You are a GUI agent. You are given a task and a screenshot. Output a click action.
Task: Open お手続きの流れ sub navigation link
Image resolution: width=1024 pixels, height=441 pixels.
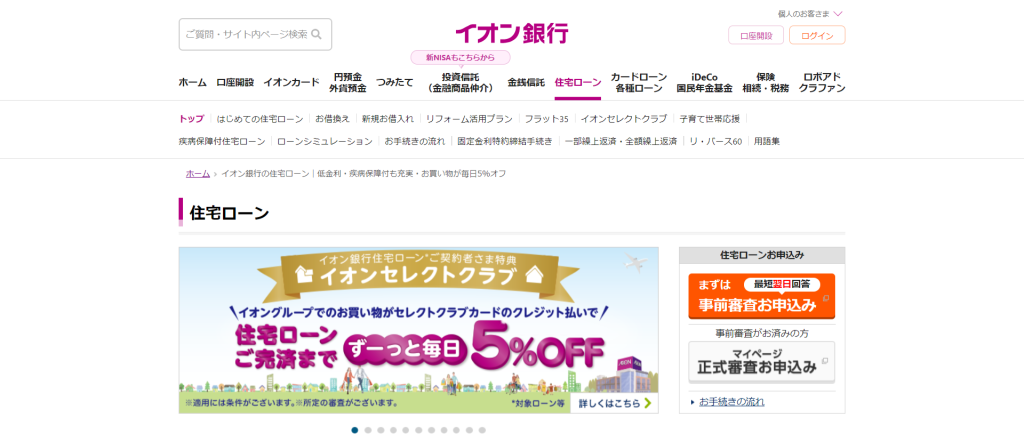415,141
